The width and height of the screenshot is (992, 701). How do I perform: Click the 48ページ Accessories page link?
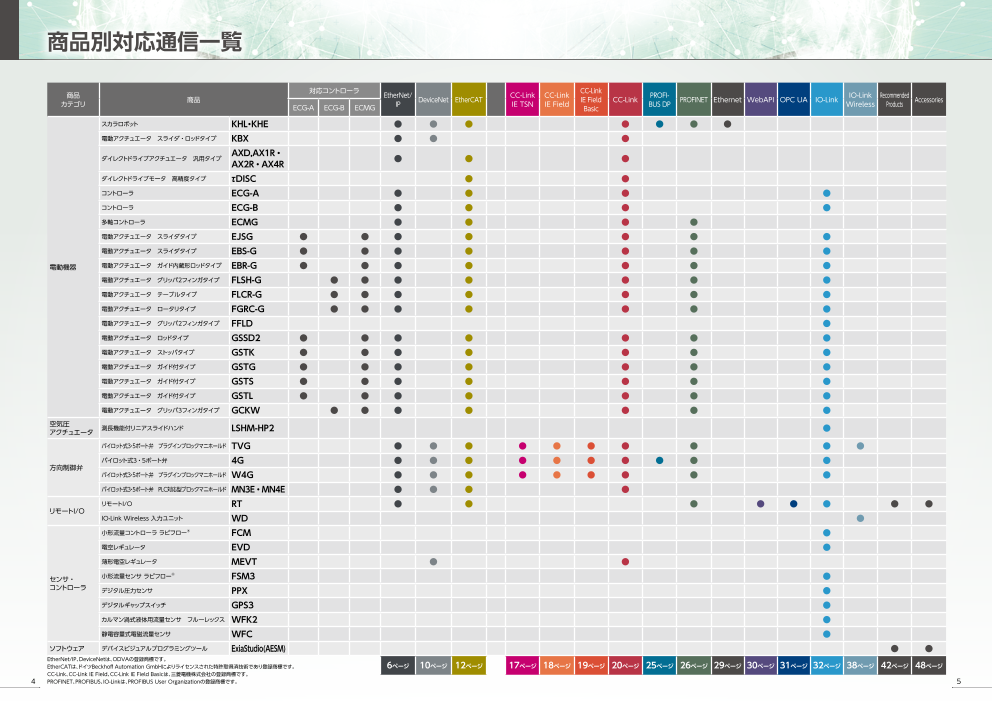[x=928, y=665]
